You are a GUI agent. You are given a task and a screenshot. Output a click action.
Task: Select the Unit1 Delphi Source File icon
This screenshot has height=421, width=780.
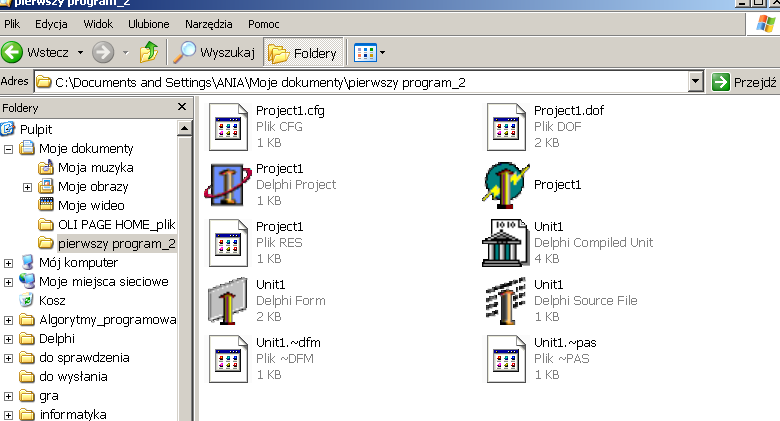[x=505, y=301]
